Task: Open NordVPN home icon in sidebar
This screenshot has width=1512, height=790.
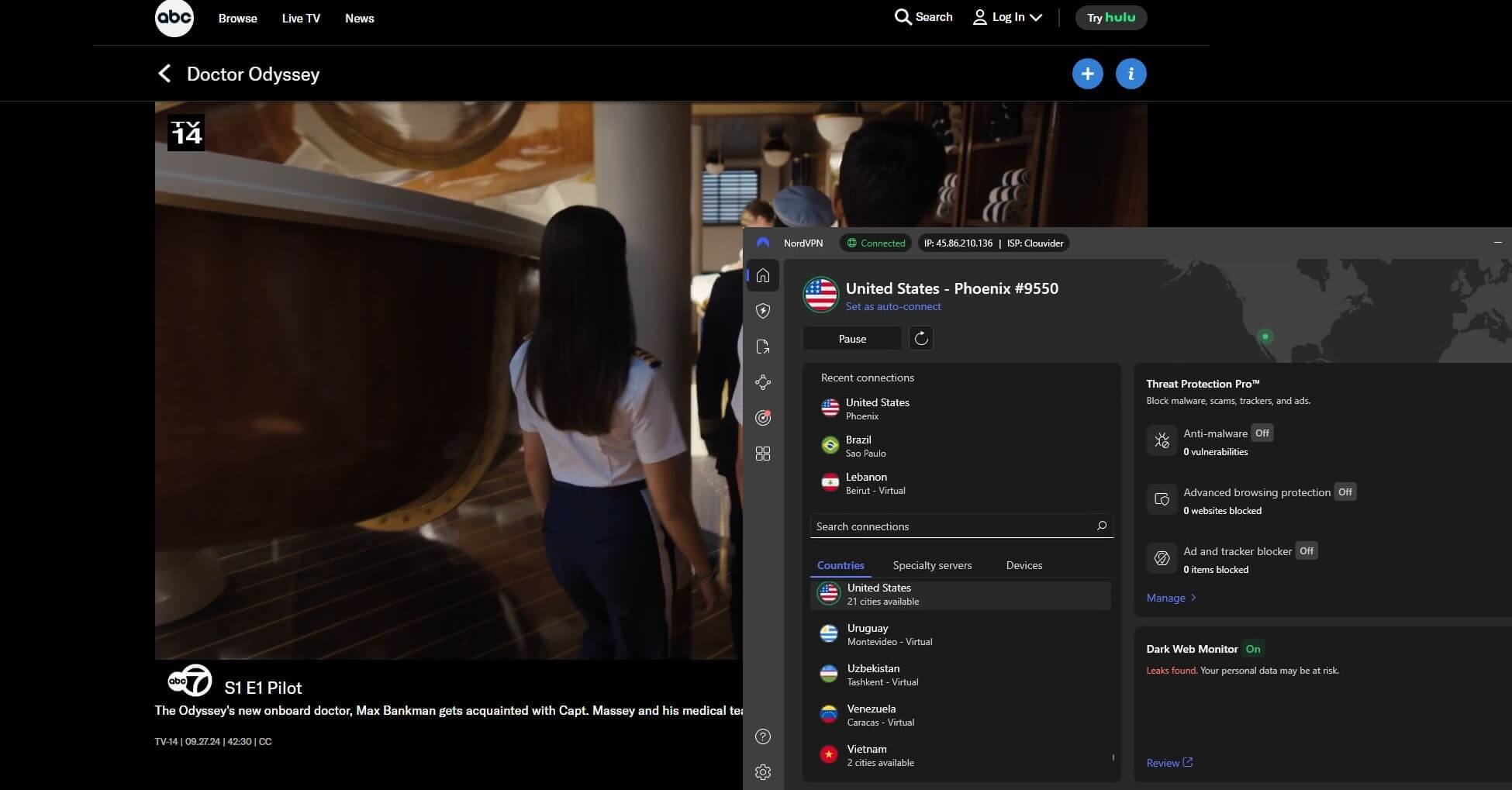Action: 763,276
